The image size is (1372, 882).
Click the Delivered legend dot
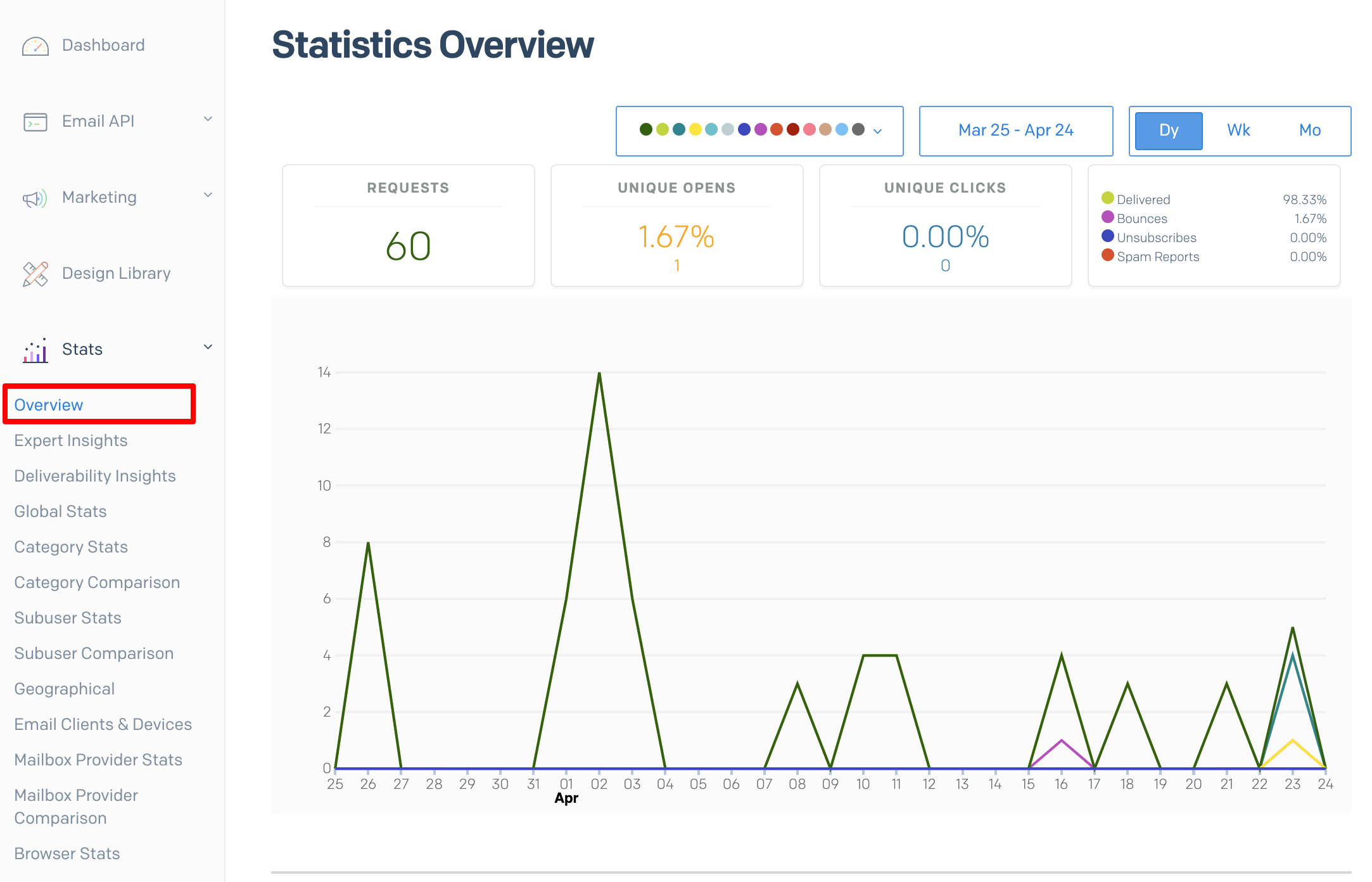(x=1108, y=198)
